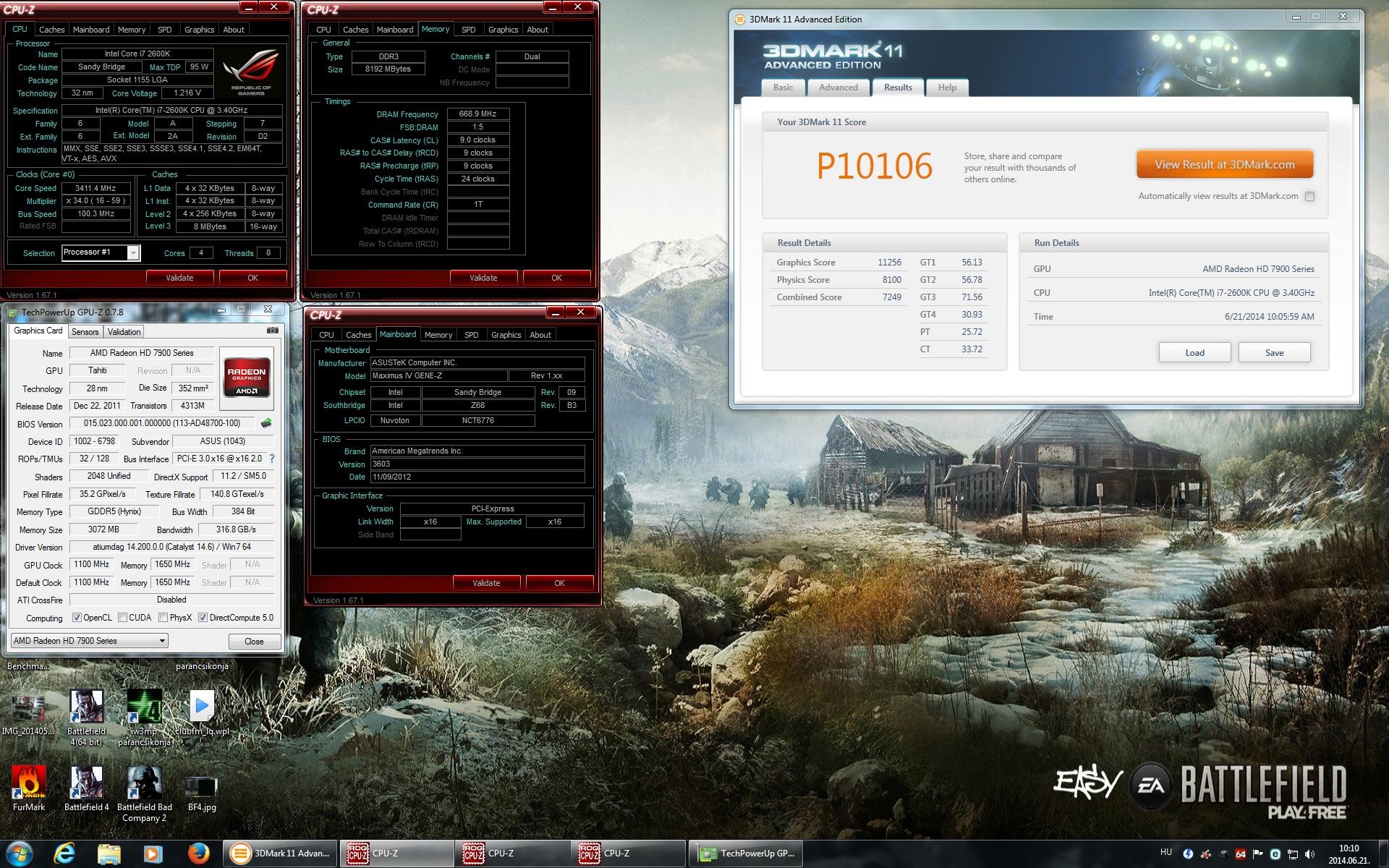This screenshot has height=868, width=1389.
Task: Launch Firefox from the taskbar
Action: 198,854
